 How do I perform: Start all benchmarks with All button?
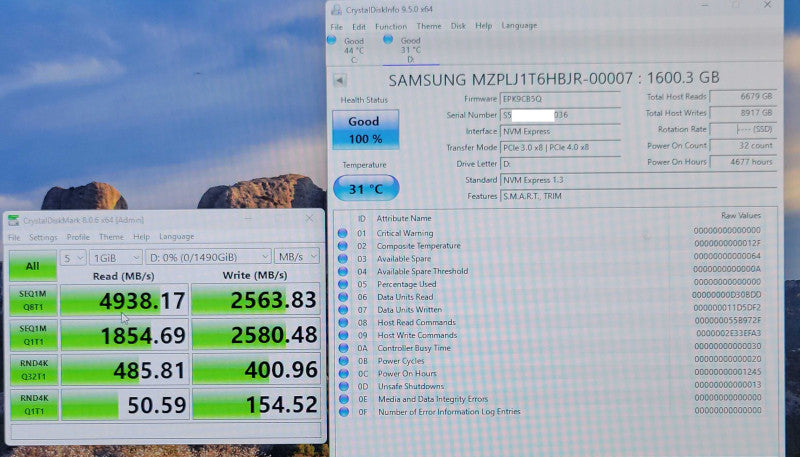tap(33, 266)
